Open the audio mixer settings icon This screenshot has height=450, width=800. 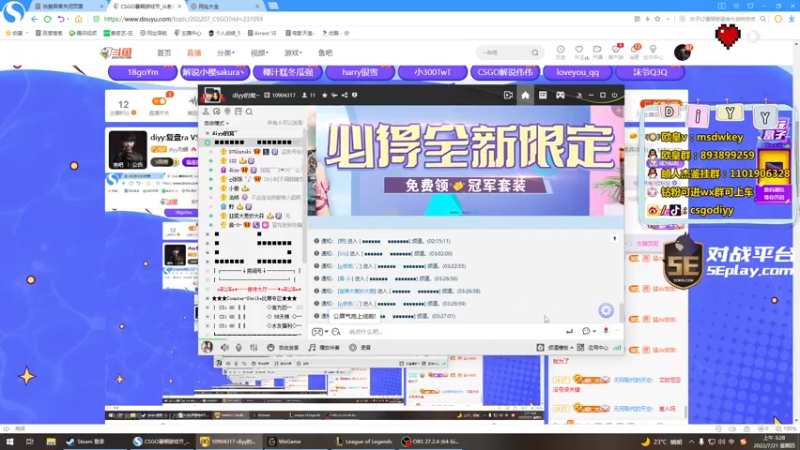click(254, 347)
